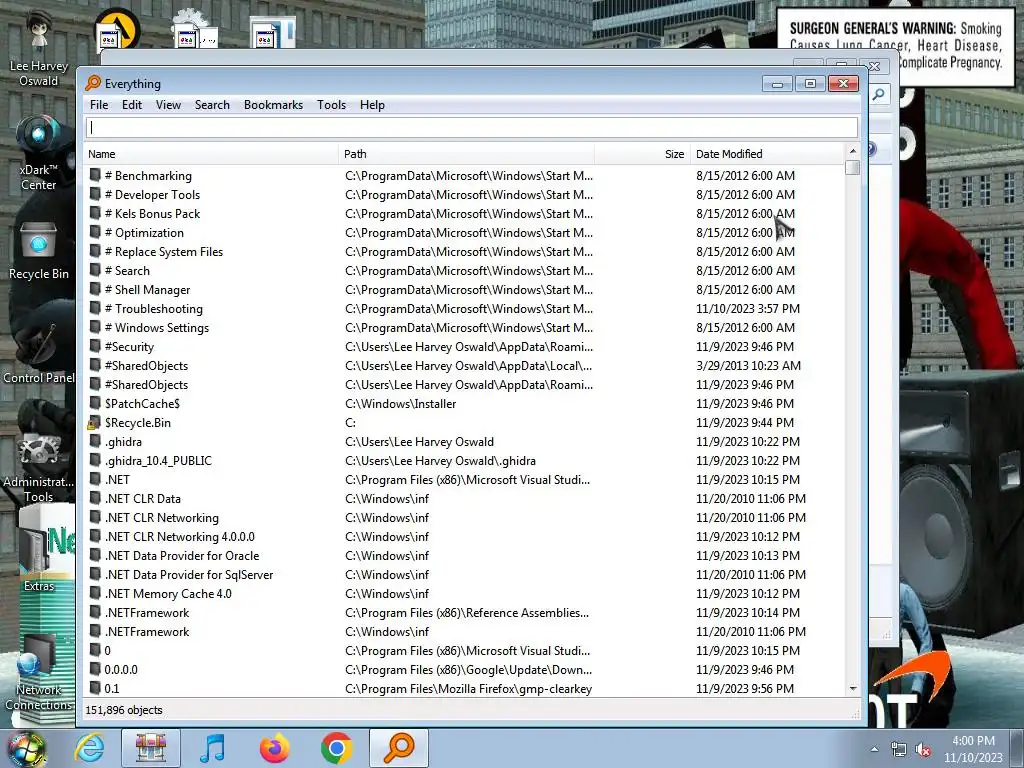Screen dimensions: 1024x768
Task: Click the Everything magnifier taskbar button
Action: pos(398,748)
